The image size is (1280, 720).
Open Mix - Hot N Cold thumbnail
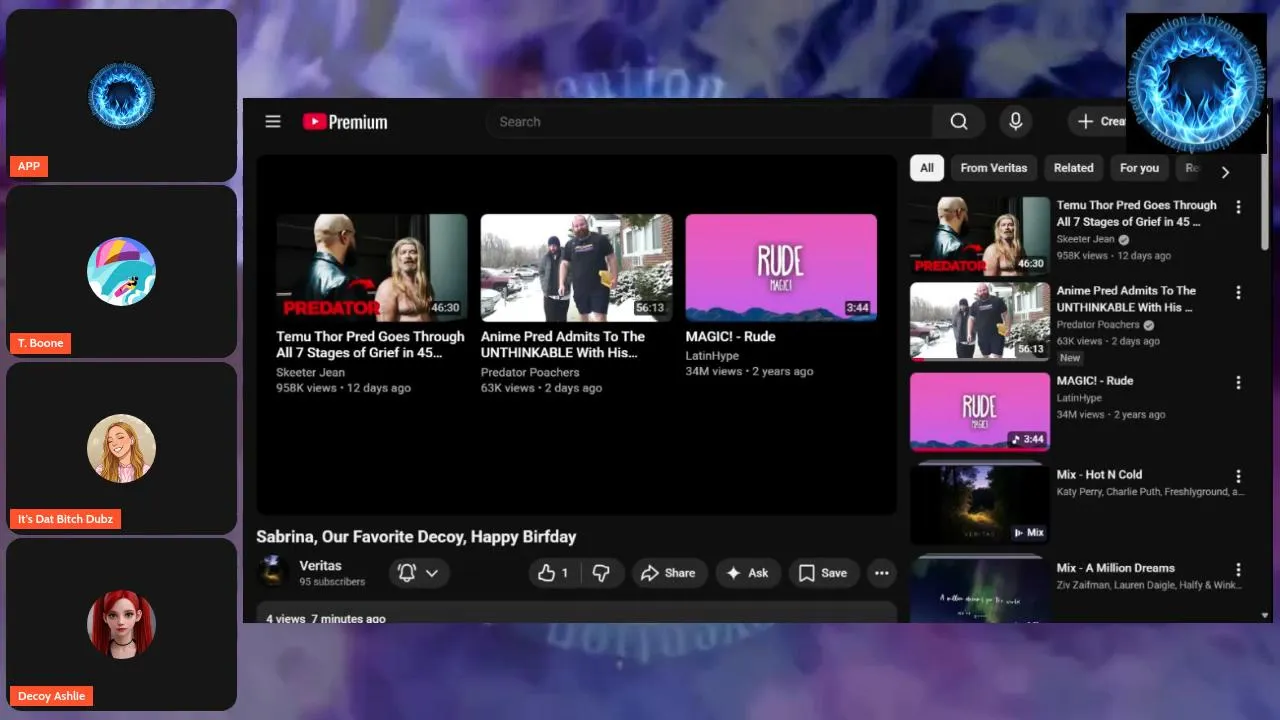point(980,503)
